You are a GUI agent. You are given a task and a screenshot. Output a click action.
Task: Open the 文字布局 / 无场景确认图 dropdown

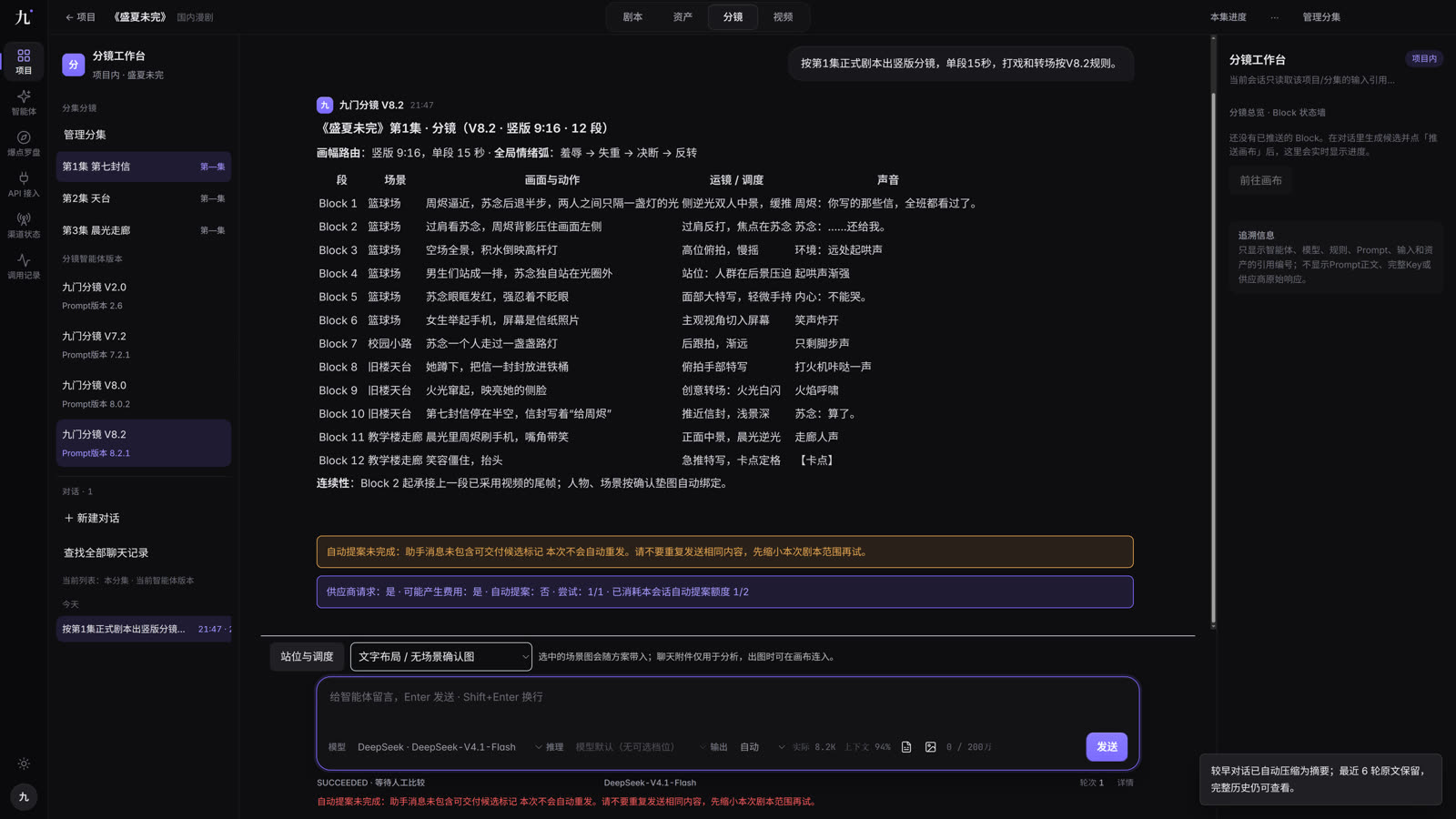440,656
